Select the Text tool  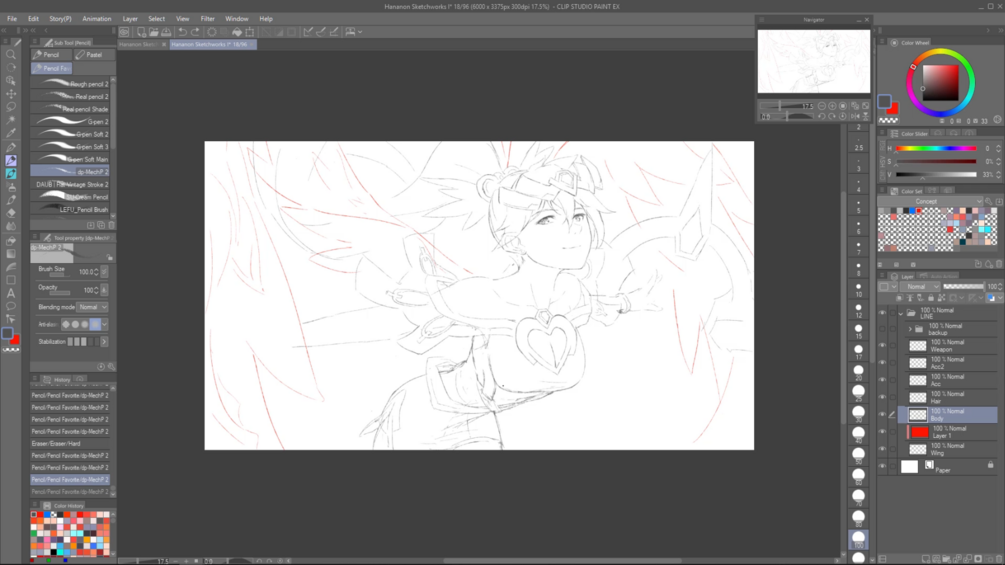coord(11,293)
